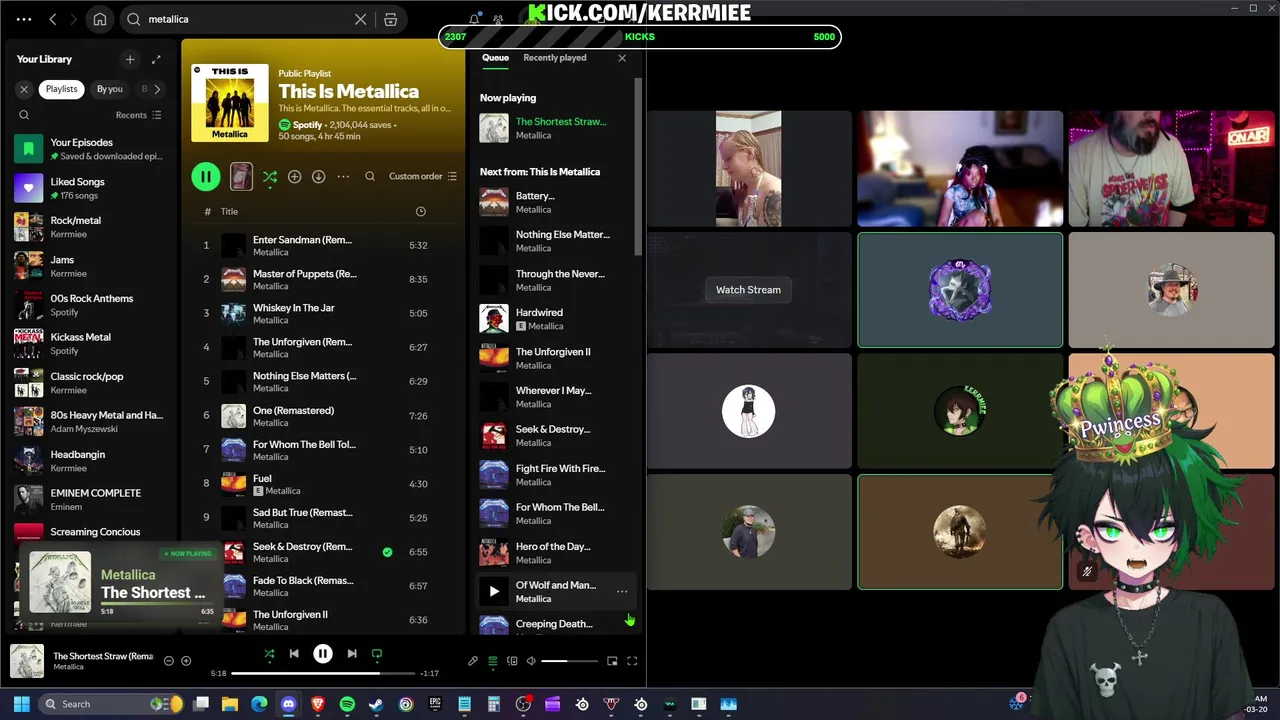Open Steam from the Windows taskbar
The image size is (1280, 720).
click(x=376, y=704)
